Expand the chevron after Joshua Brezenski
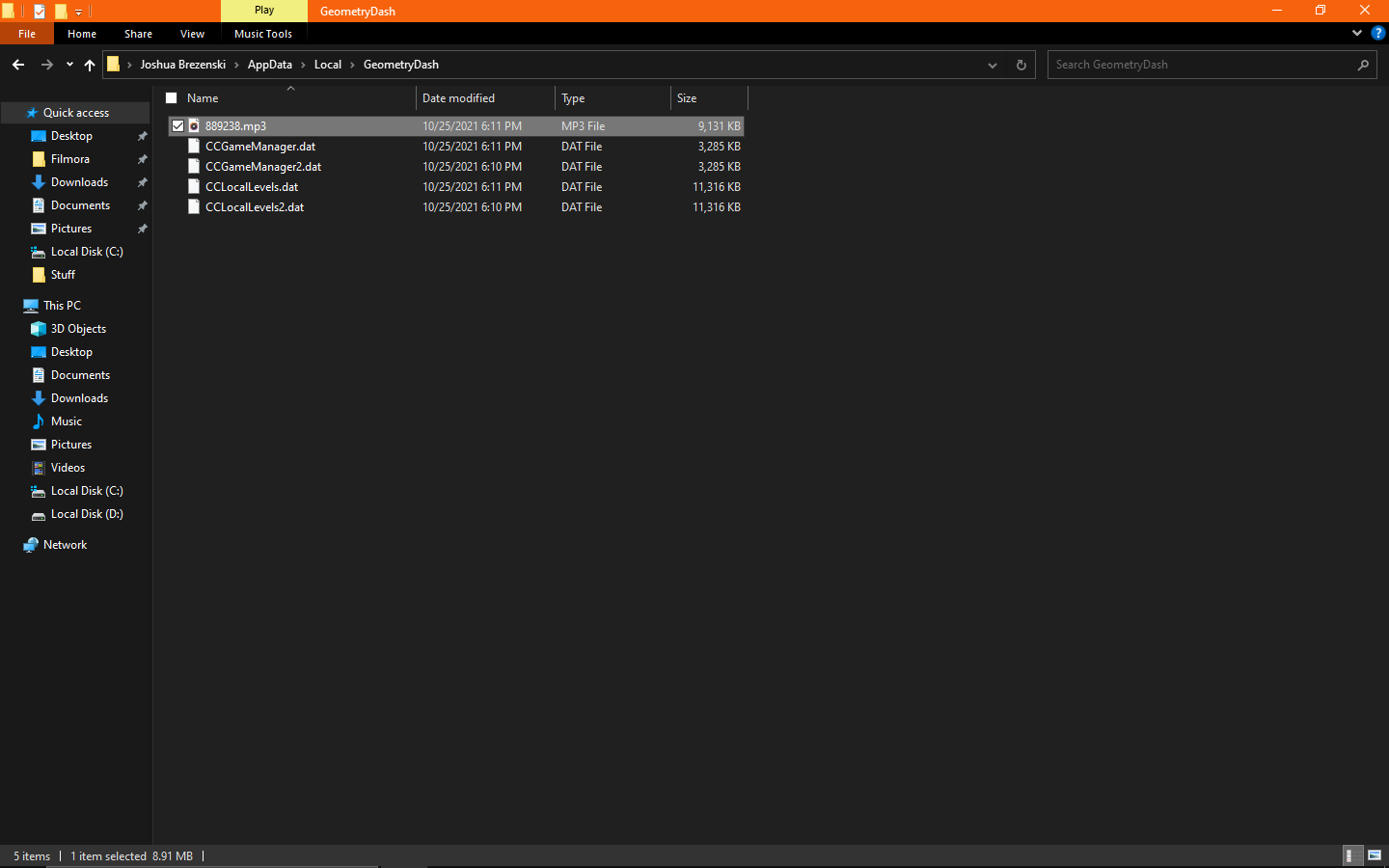Screen dimensions: 1389x868 pos(237,65)
